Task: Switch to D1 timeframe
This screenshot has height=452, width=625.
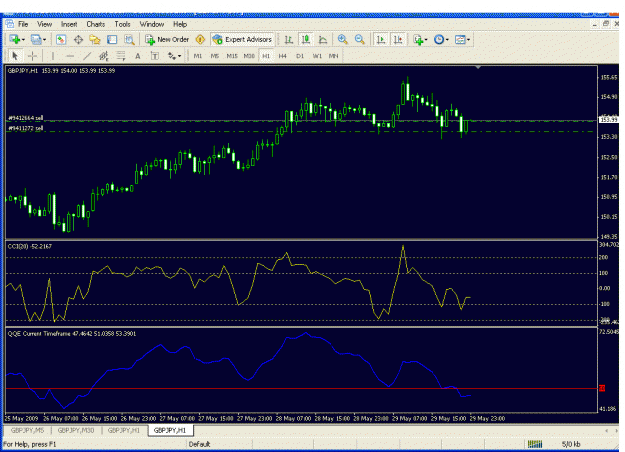Action: pos(300,56)
